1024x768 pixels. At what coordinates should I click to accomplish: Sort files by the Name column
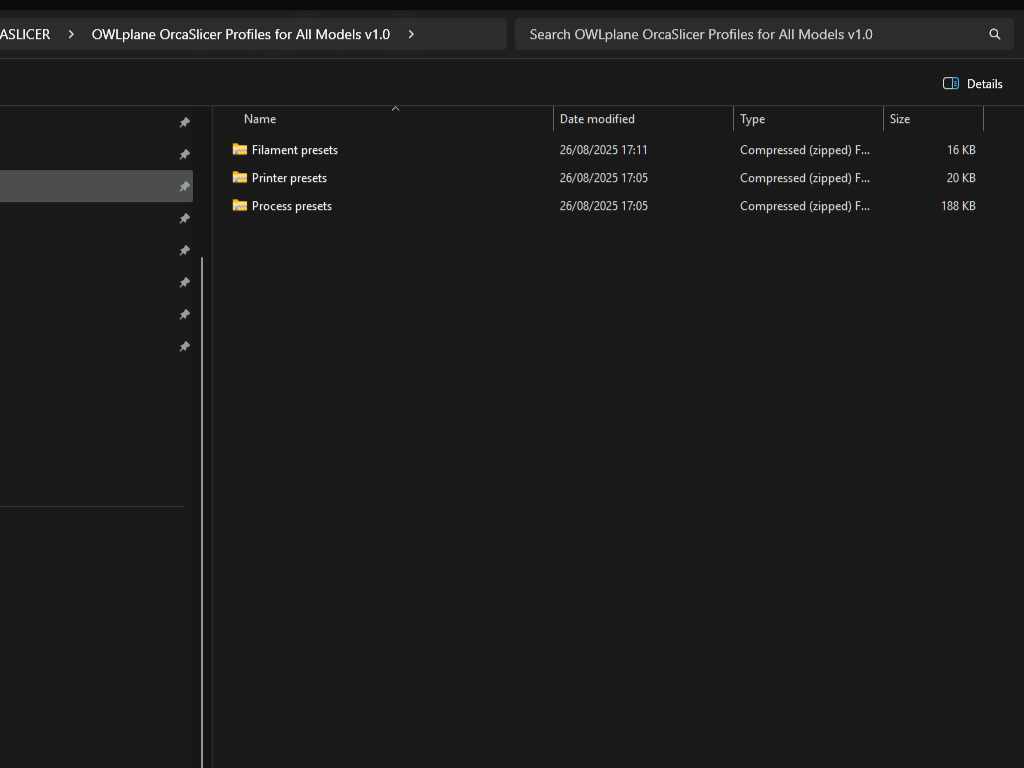click(260, 119)
